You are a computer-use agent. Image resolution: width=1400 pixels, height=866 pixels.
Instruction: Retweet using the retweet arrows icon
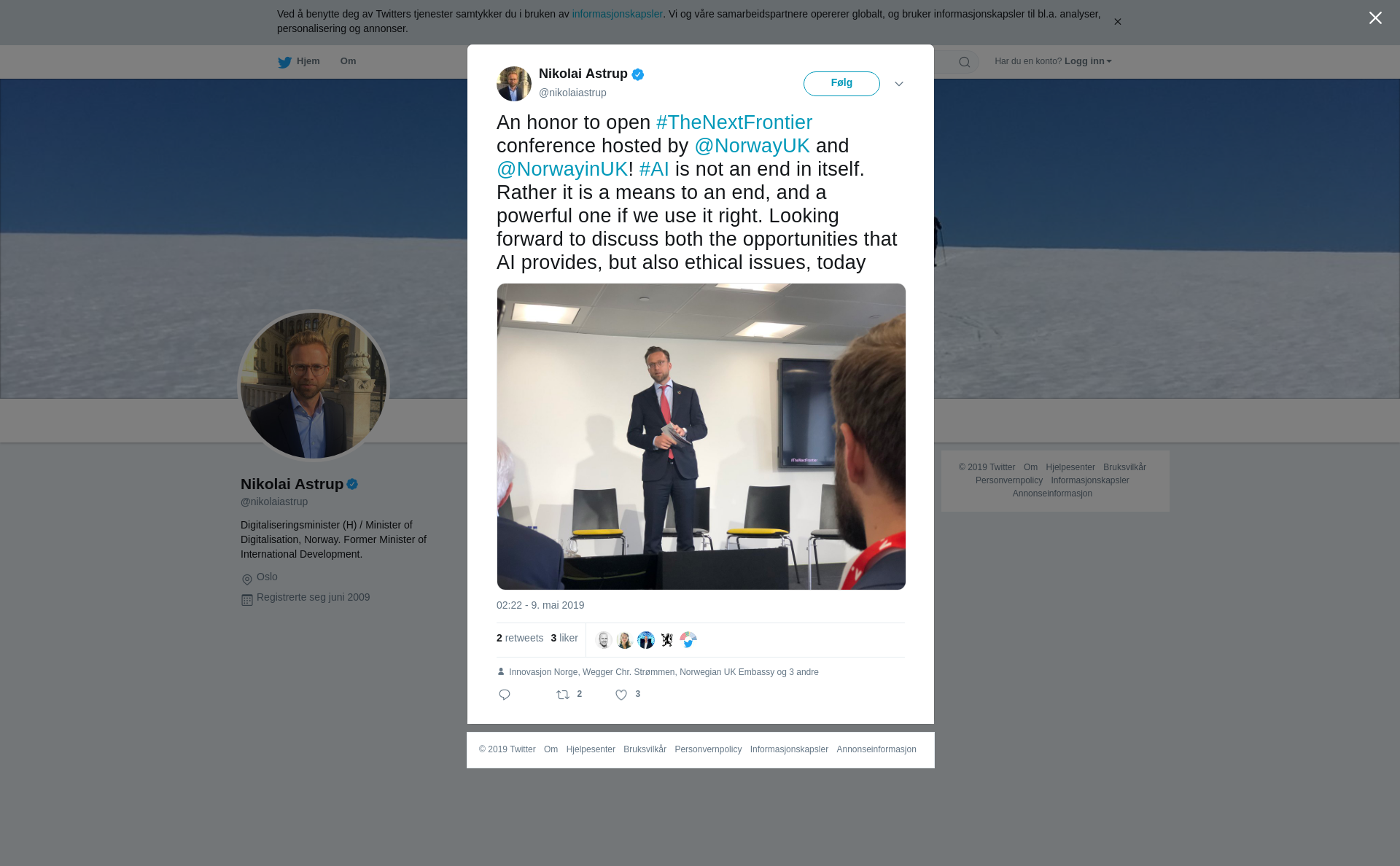click(x=563, y=695)
